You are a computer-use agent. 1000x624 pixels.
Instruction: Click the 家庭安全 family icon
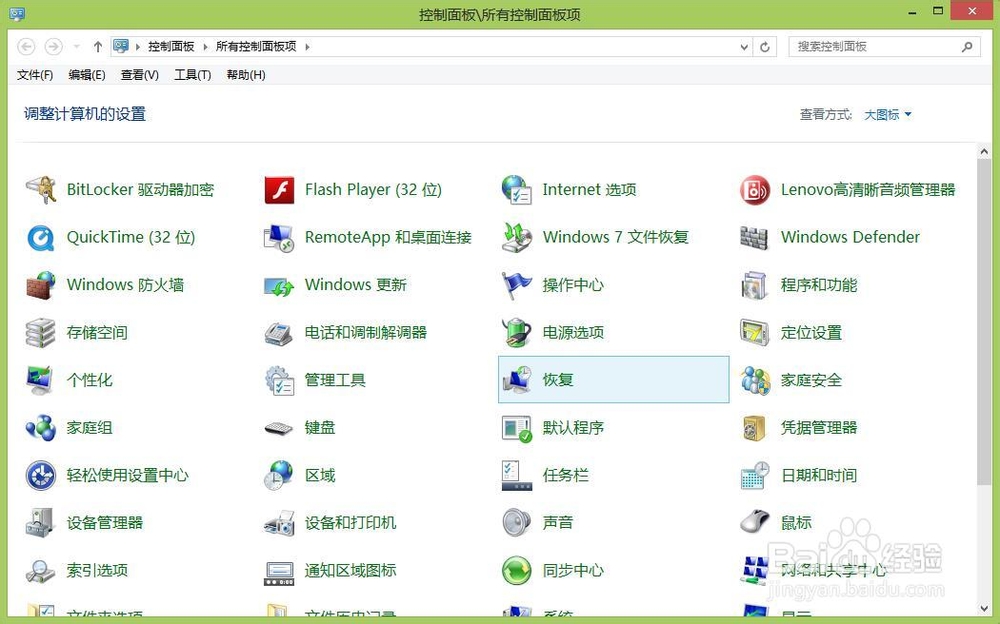[x=754, y=380]
